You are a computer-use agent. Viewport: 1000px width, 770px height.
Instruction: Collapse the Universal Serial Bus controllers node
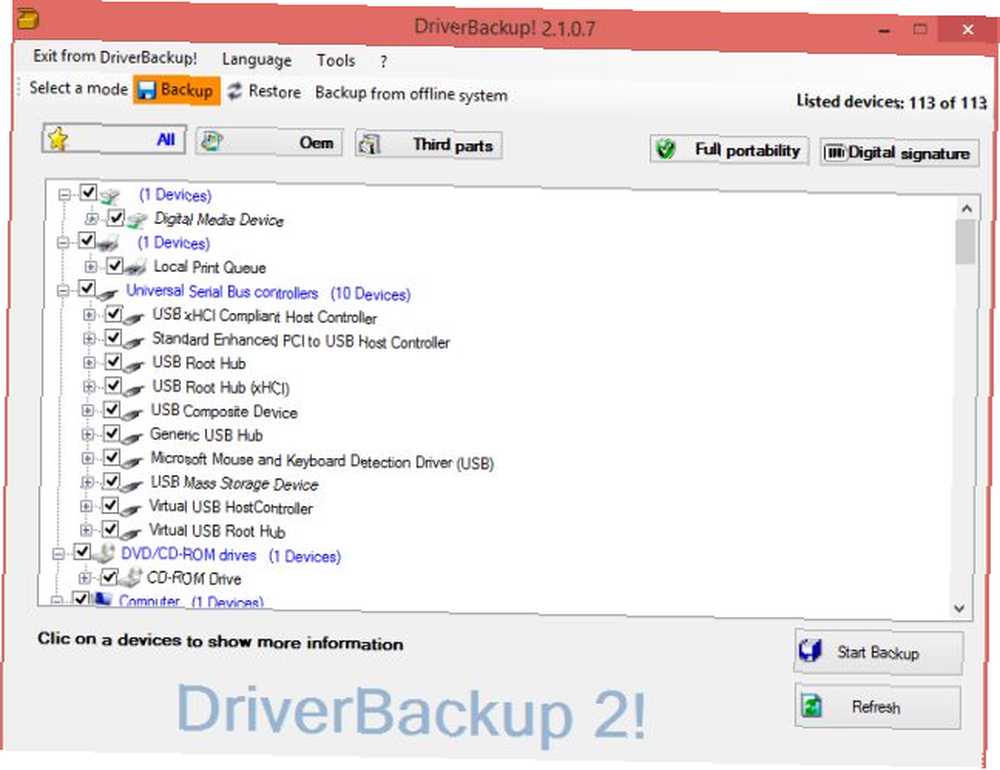point(62,291)
